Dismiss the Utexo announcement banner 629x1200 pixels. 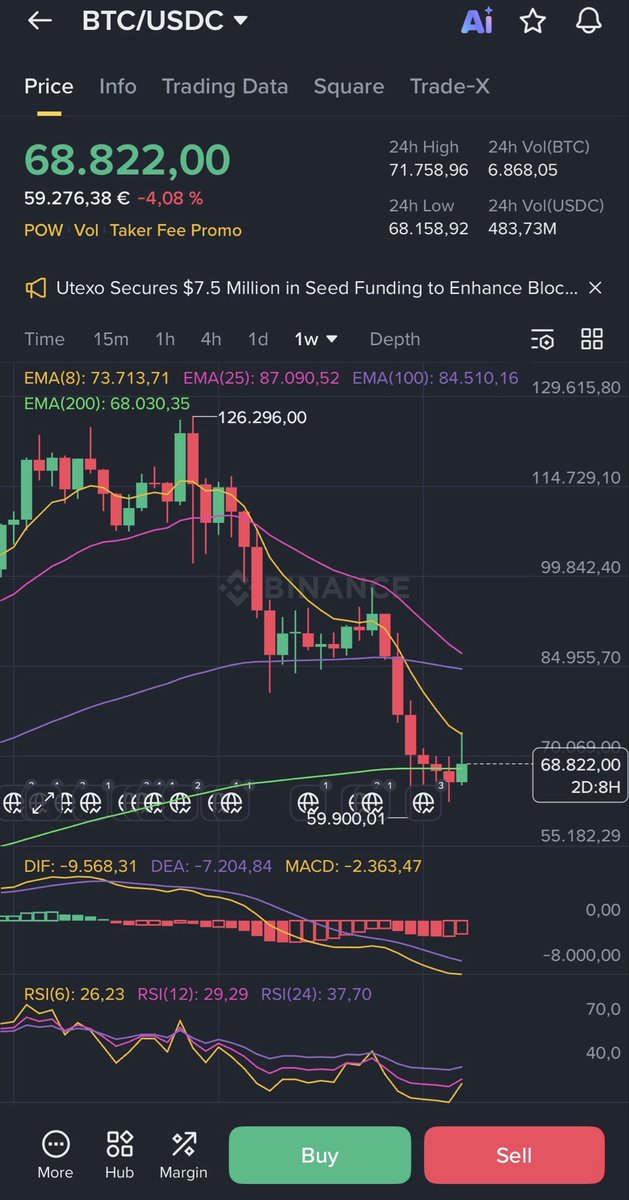[x=595, y=288]
